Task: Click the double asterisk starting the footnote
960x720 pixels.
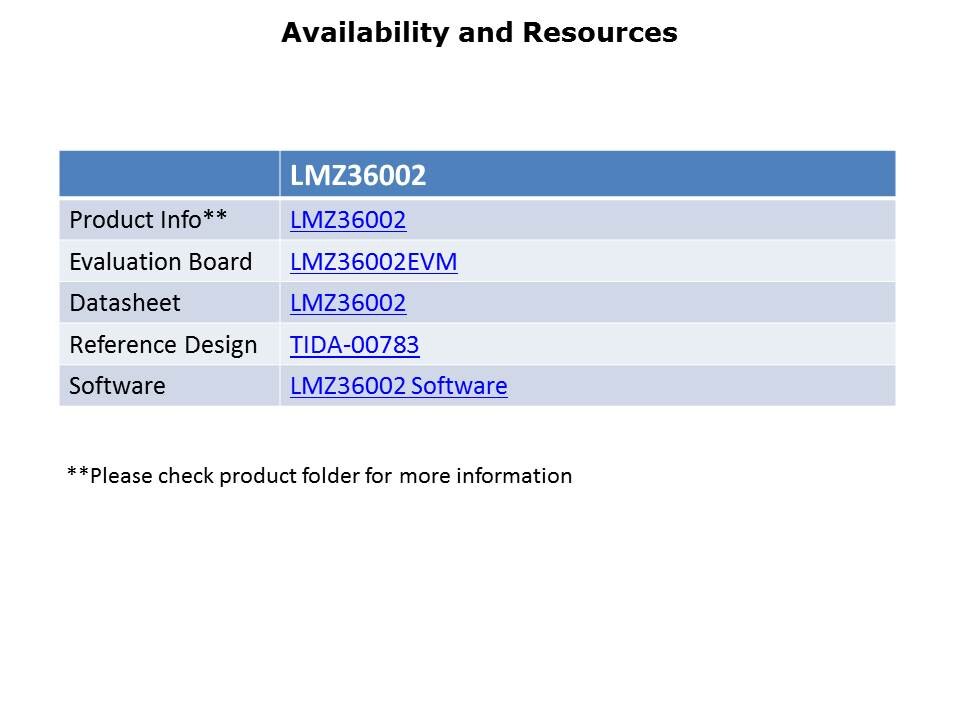Action: click(x=77, y=474)
